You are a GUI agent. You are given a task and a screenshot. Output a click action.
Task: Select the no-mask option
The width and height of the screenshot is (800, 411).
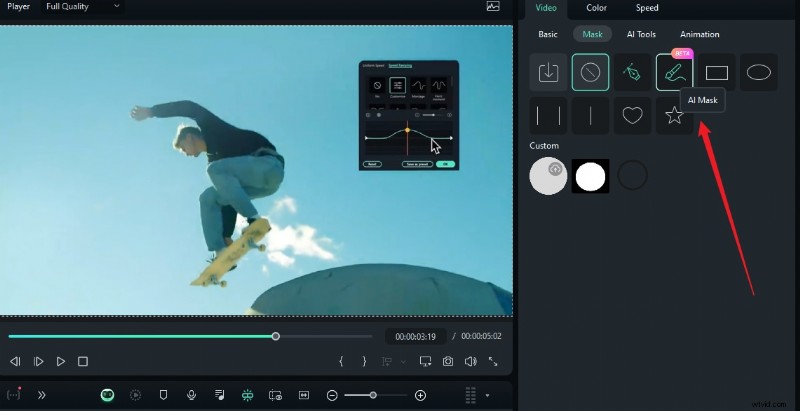tap(590, 73)
